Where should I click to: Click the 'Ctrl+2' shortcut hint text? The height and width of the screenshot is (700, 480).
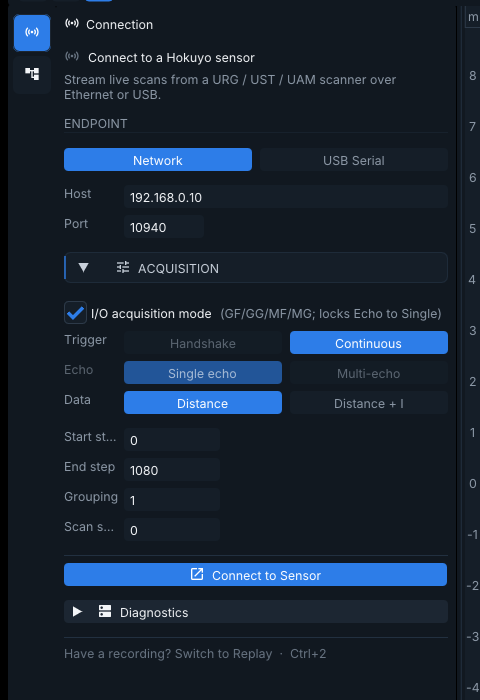308,654
